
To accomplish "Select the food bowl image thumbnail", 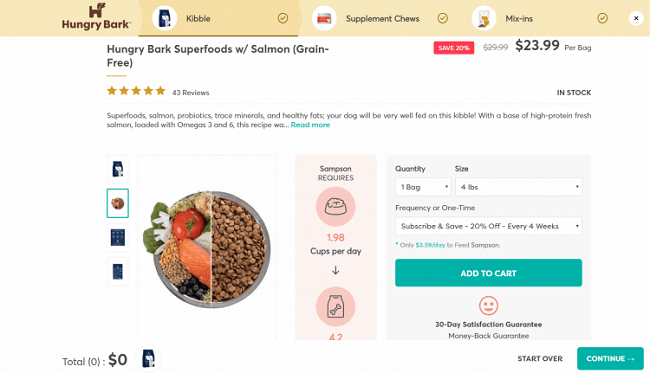I will pos(118,203).
